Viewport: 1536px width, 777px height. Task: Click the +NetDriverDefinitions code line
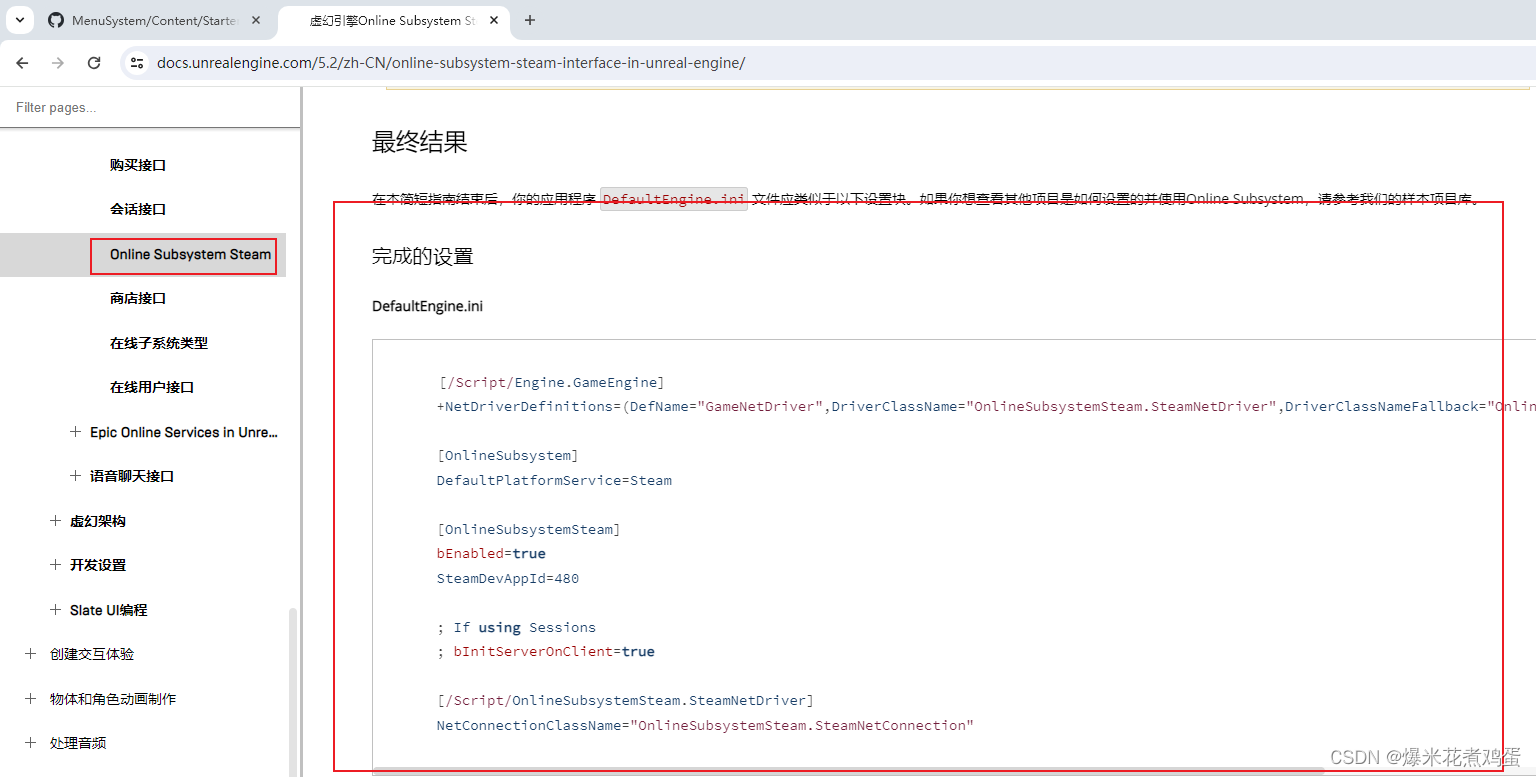986,407
